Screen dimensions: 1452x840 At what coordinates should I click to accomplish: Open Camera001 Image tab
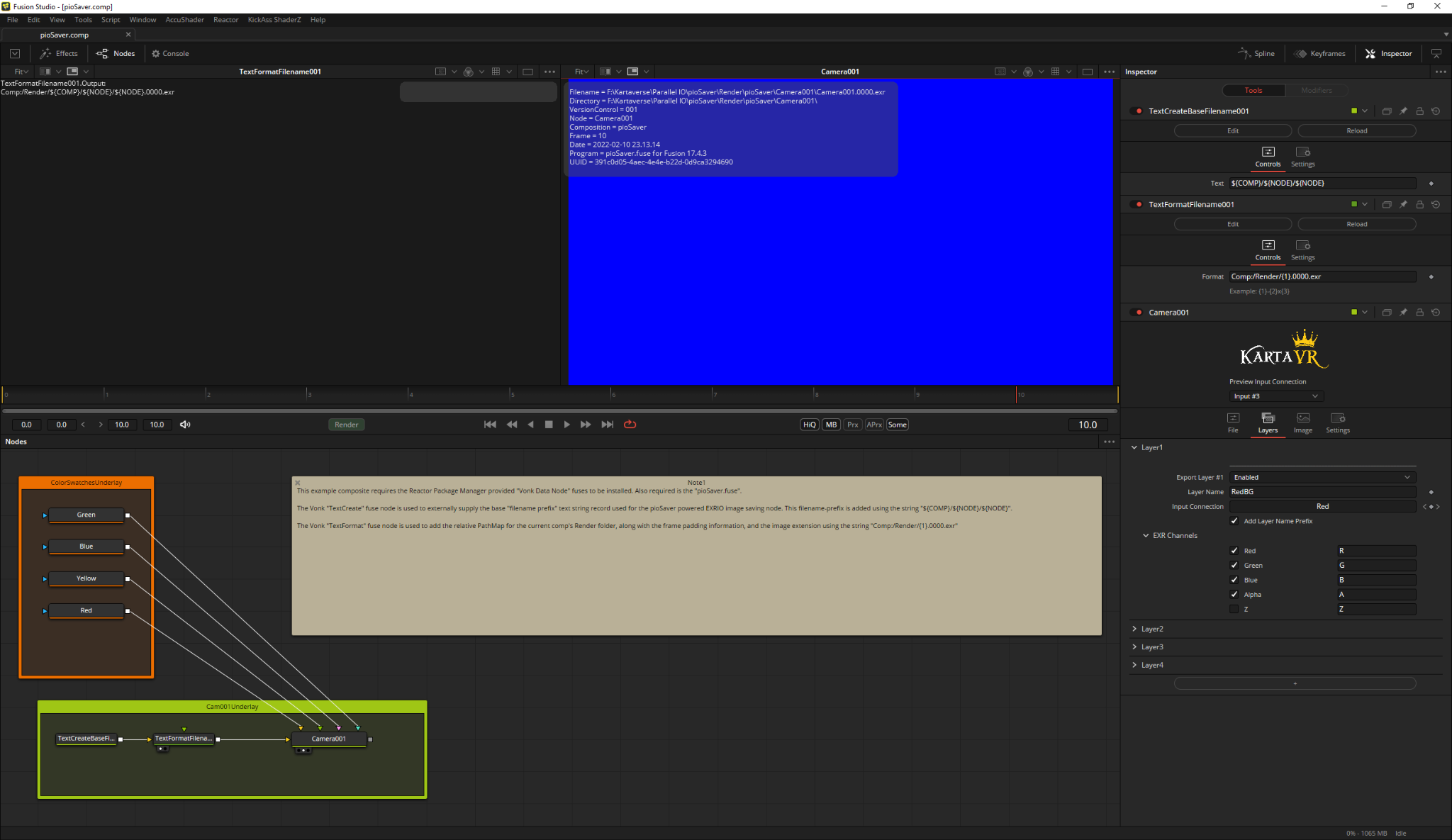coord(1303,422)
